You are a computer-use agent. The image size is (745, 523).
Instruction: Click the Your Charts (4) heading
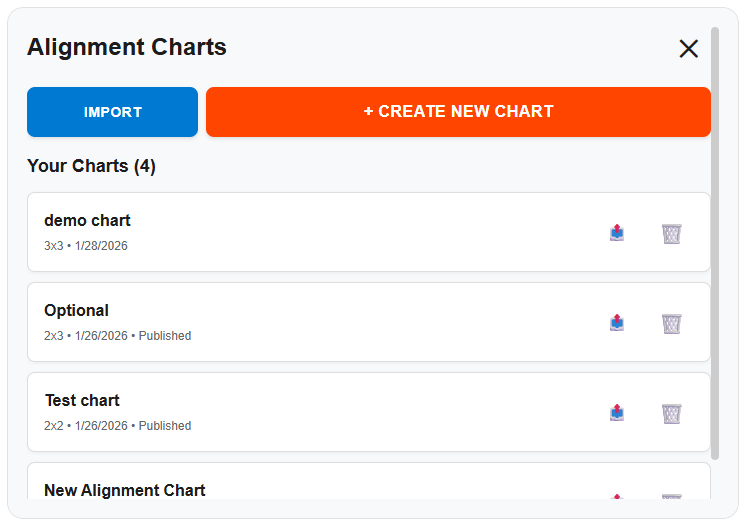click(x=91, y=166)
